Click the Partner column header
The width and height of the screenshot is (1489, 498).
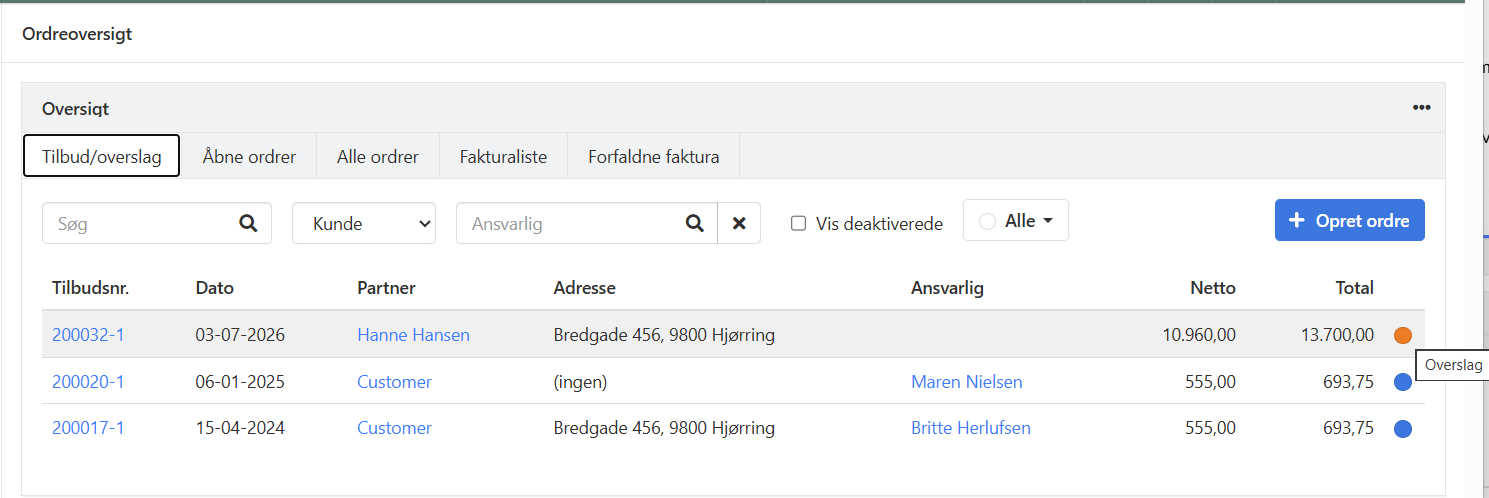(x=386, y=288)
